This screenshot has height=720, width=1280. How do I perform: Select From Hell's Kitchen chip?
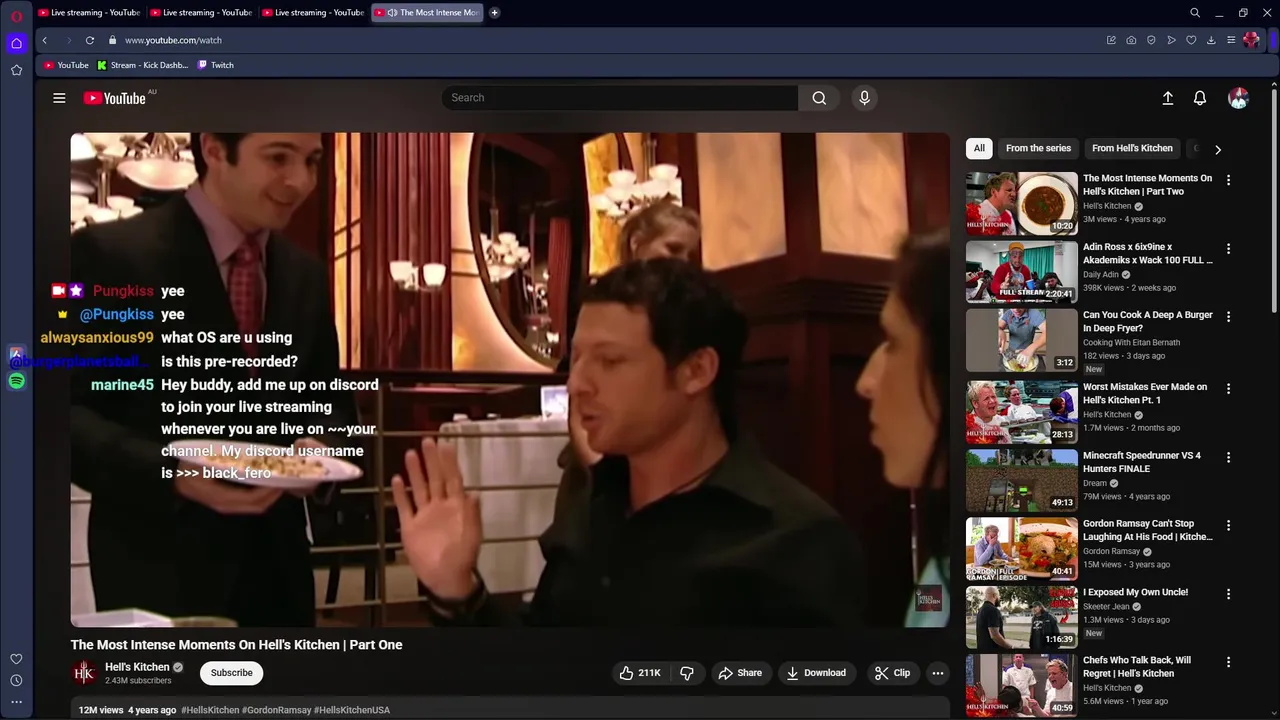[x=1132, y=148]
